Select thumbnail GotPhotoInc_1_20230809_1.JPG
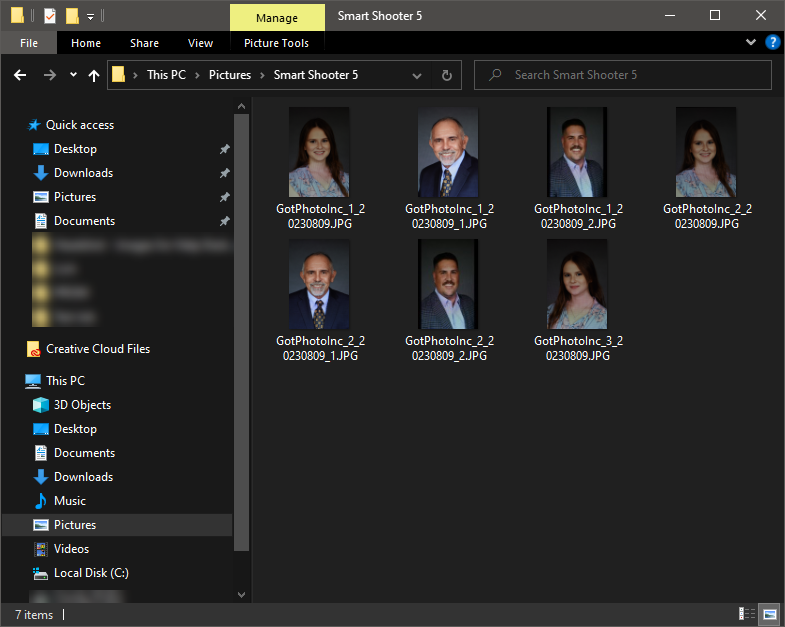The height and width of the screenshot is (627, 785). click(x=449, y=152)
